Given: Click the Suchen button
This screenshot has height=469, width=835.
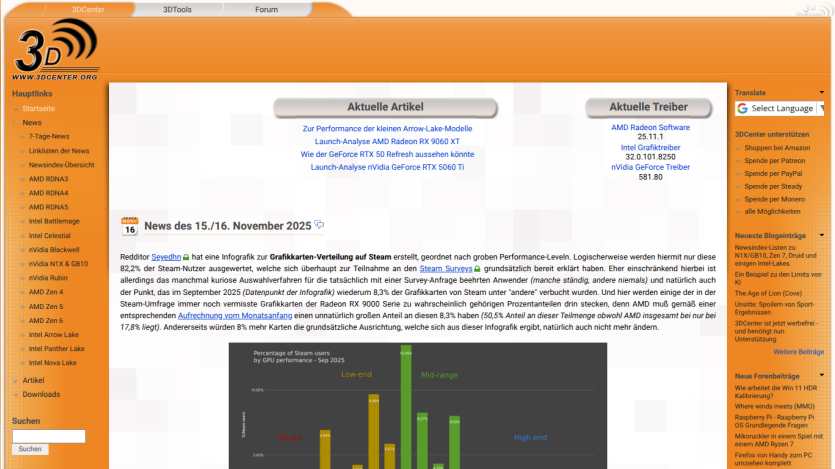Looking at the screenshot, I should point(30,449).
